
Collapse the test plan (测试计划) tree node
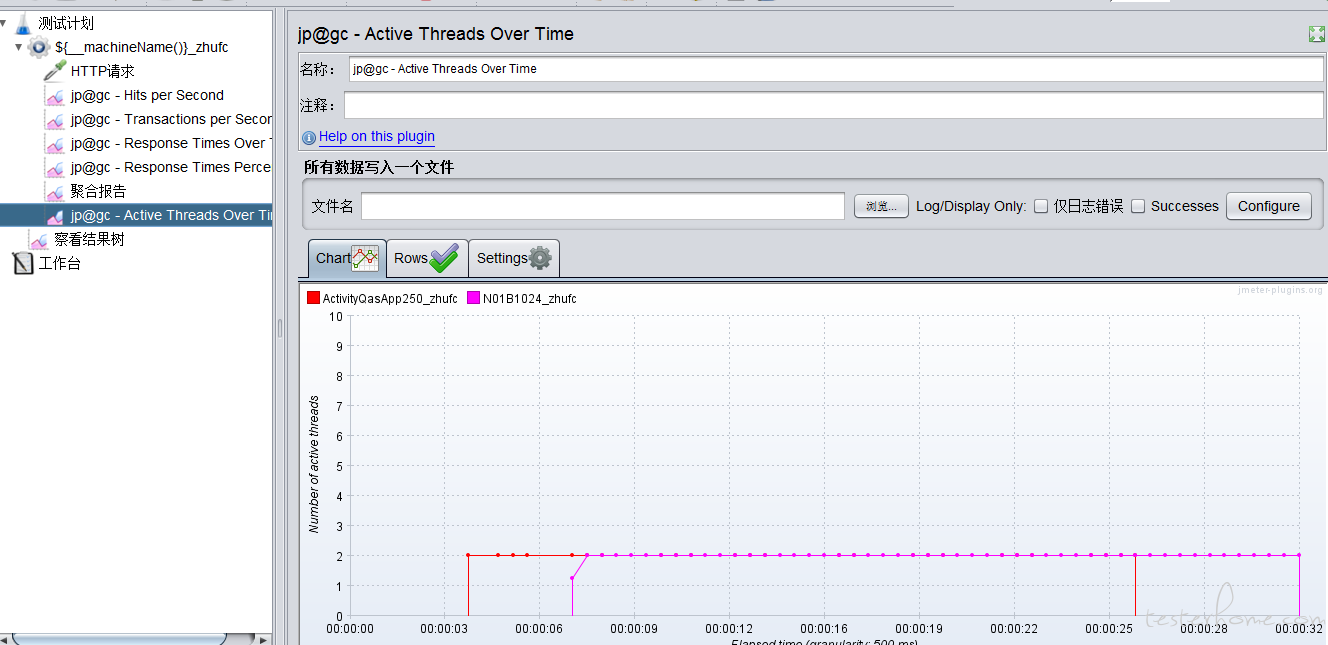point(4,23)
